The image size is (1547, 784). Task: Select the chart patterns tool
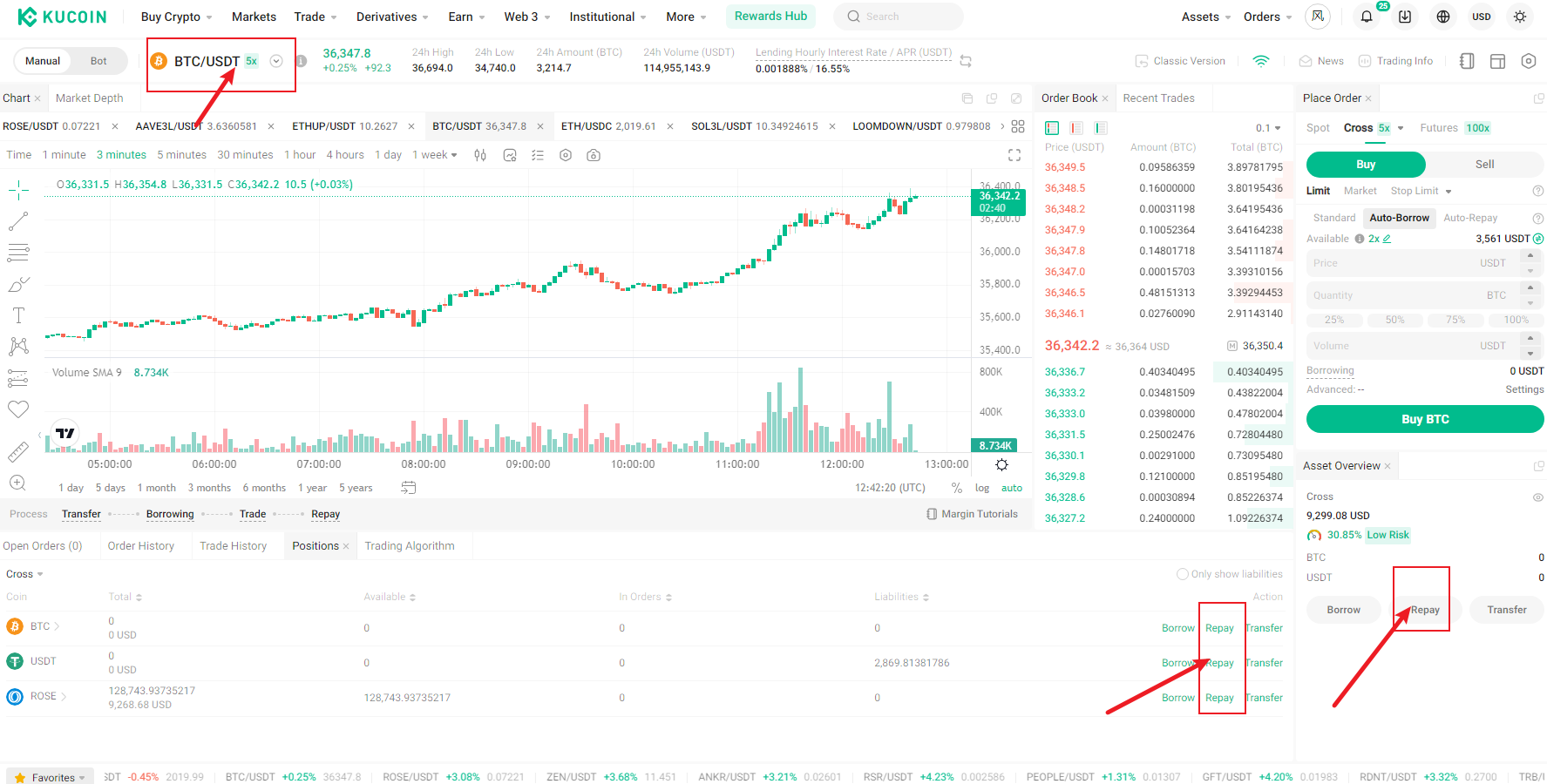point(18,347)
